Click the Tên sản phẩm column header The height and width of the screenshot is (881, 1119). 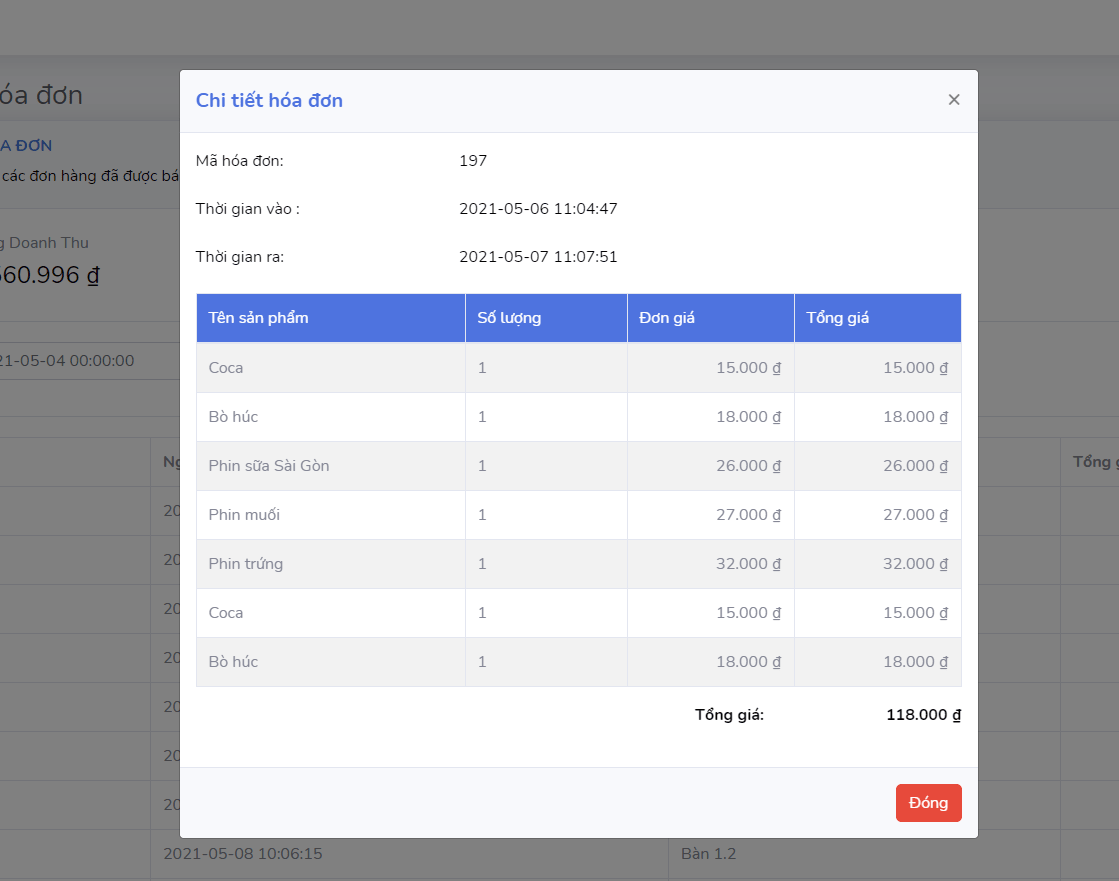click(331, 318)
